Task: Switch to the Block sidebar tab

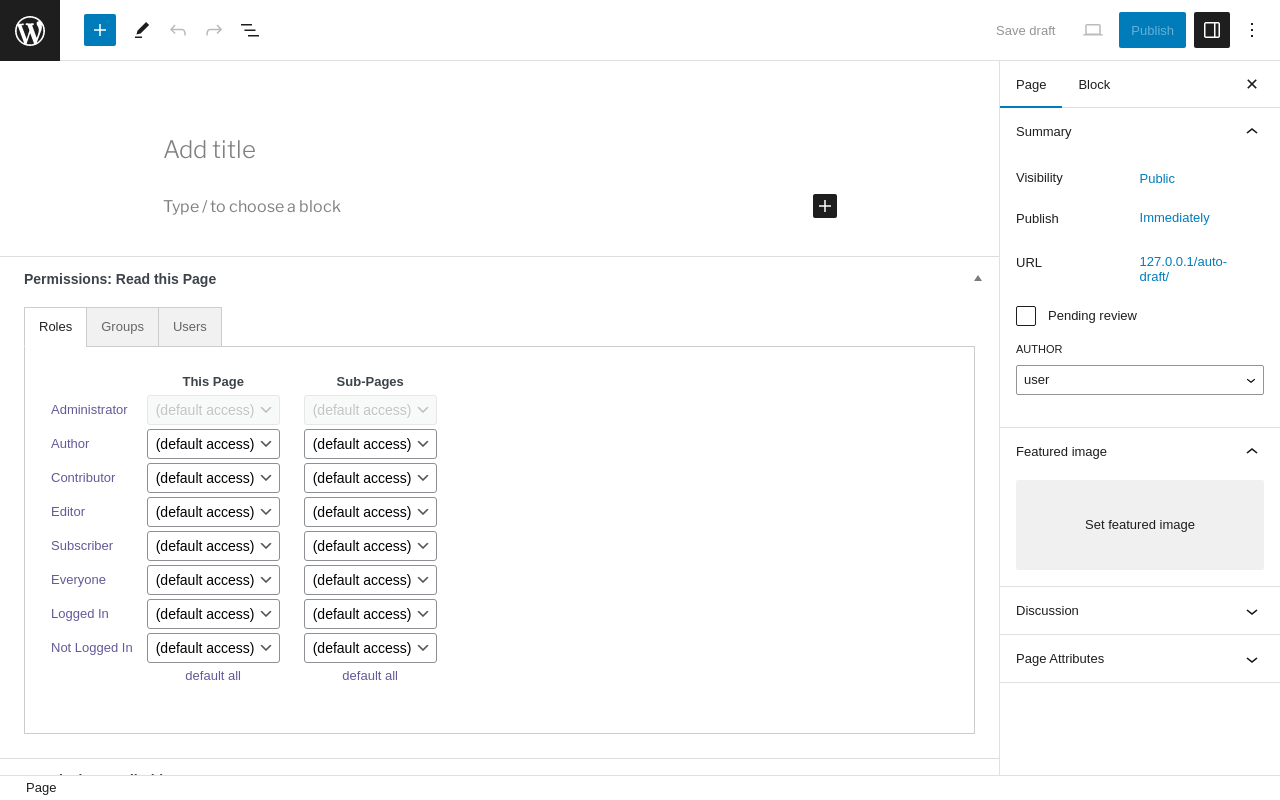Action: click(1094, 84)
